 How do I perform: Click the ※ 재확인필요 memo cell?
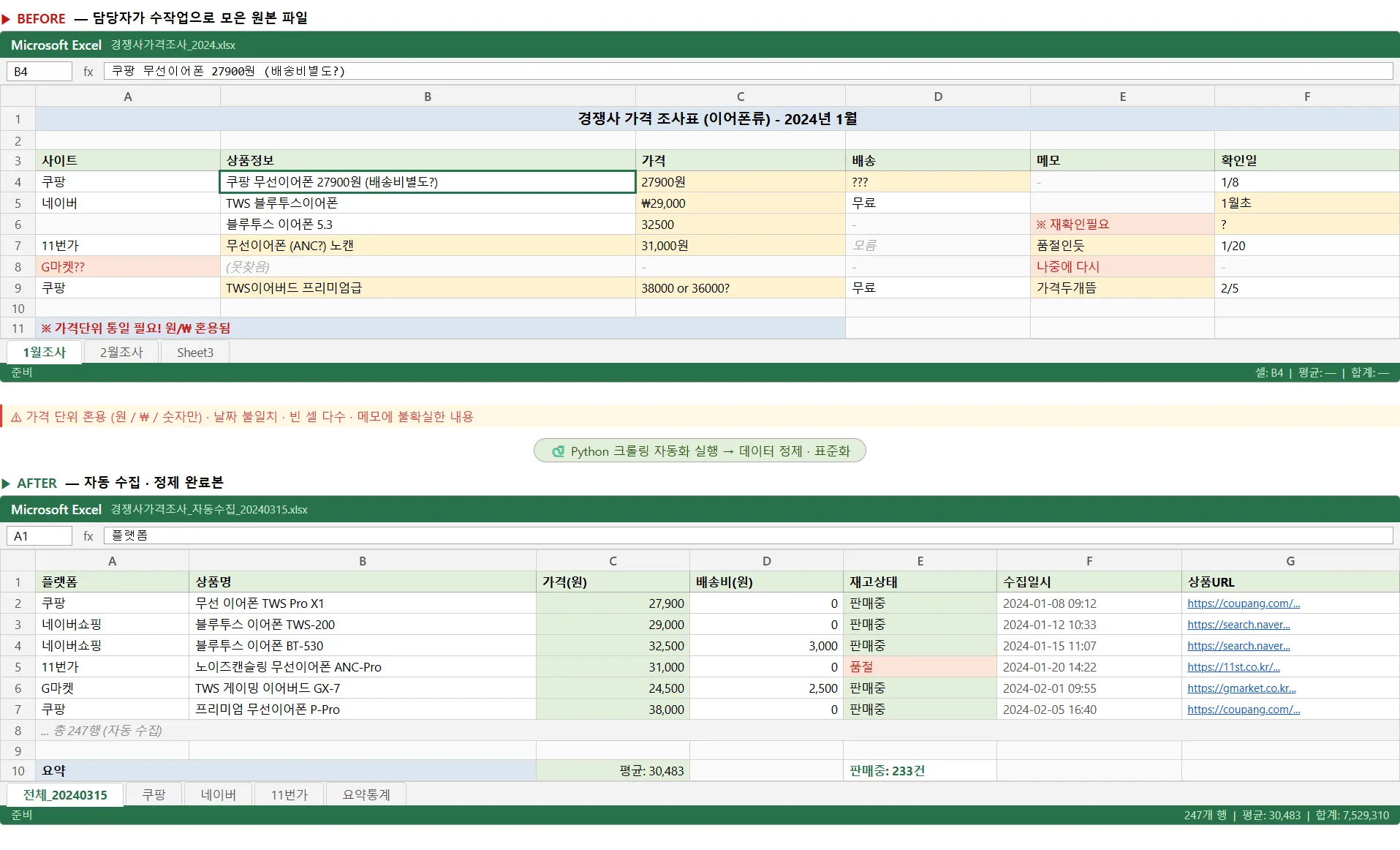coord(1122,225)
